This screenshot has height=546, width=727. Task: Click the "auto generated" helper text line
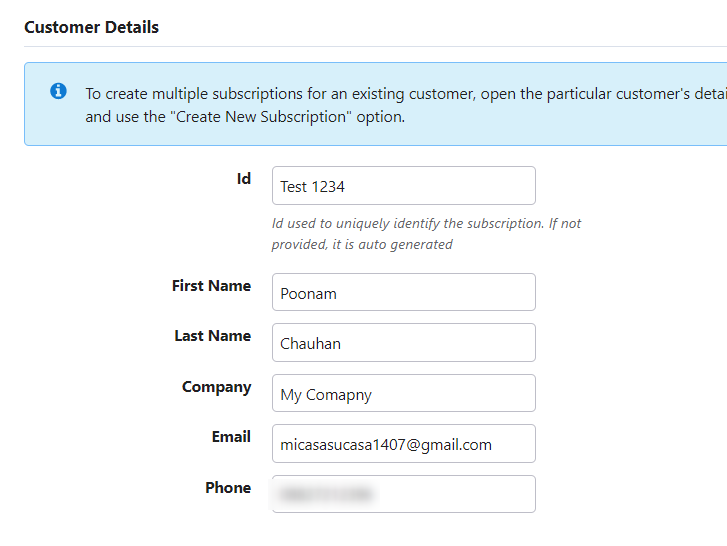point(362,244)
